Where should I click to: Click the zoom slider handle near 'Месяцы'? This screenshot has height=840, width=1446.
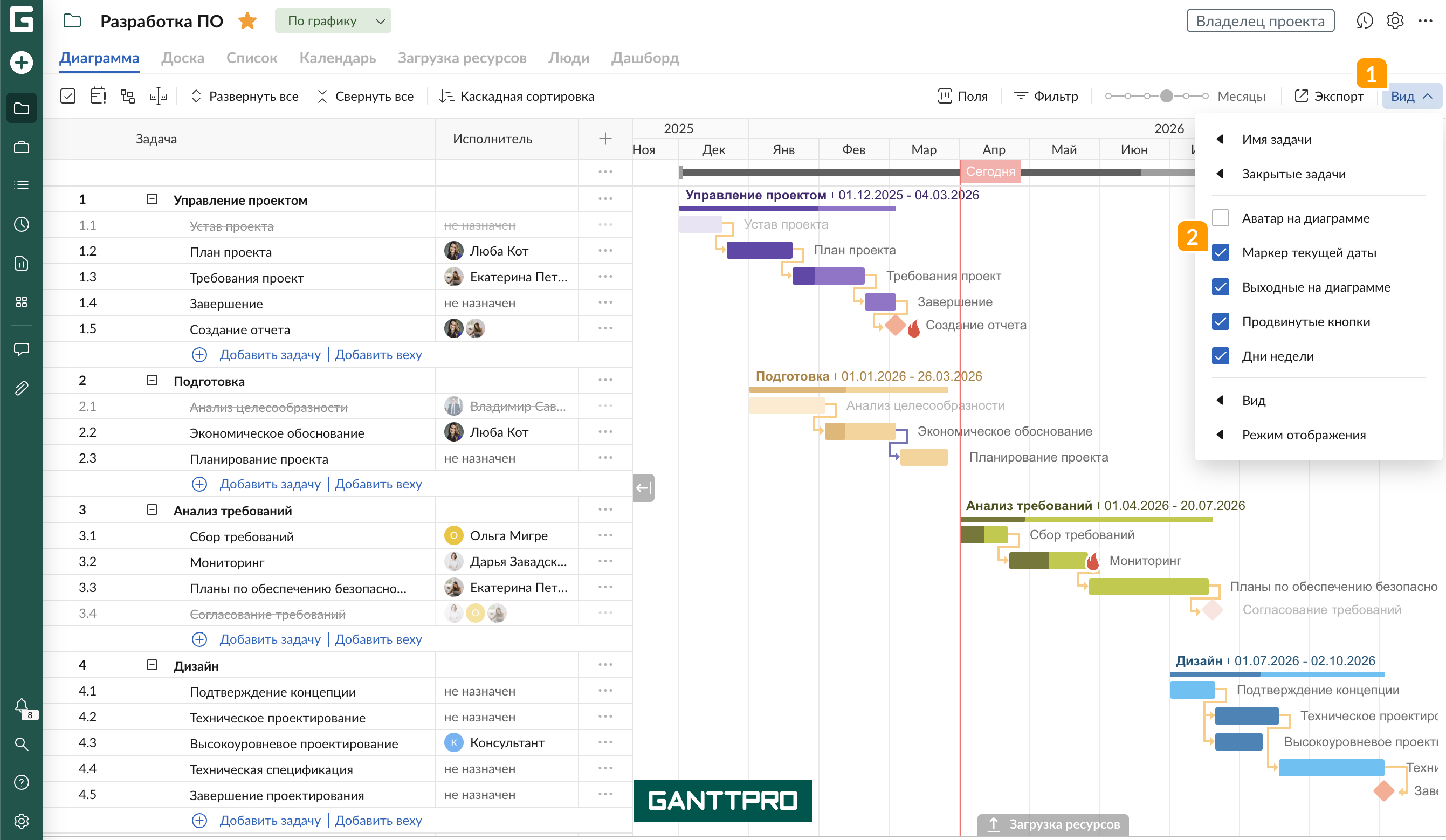(x=1166, y=97)
